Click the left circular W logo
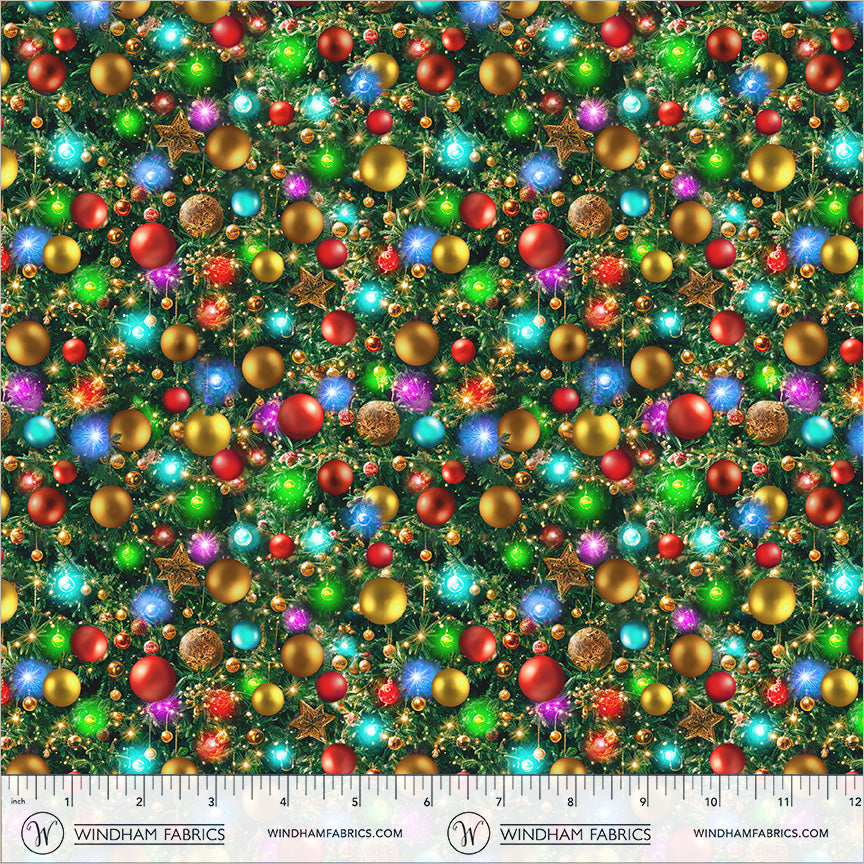Screen dimensions: 864x864 pos(42,832)
